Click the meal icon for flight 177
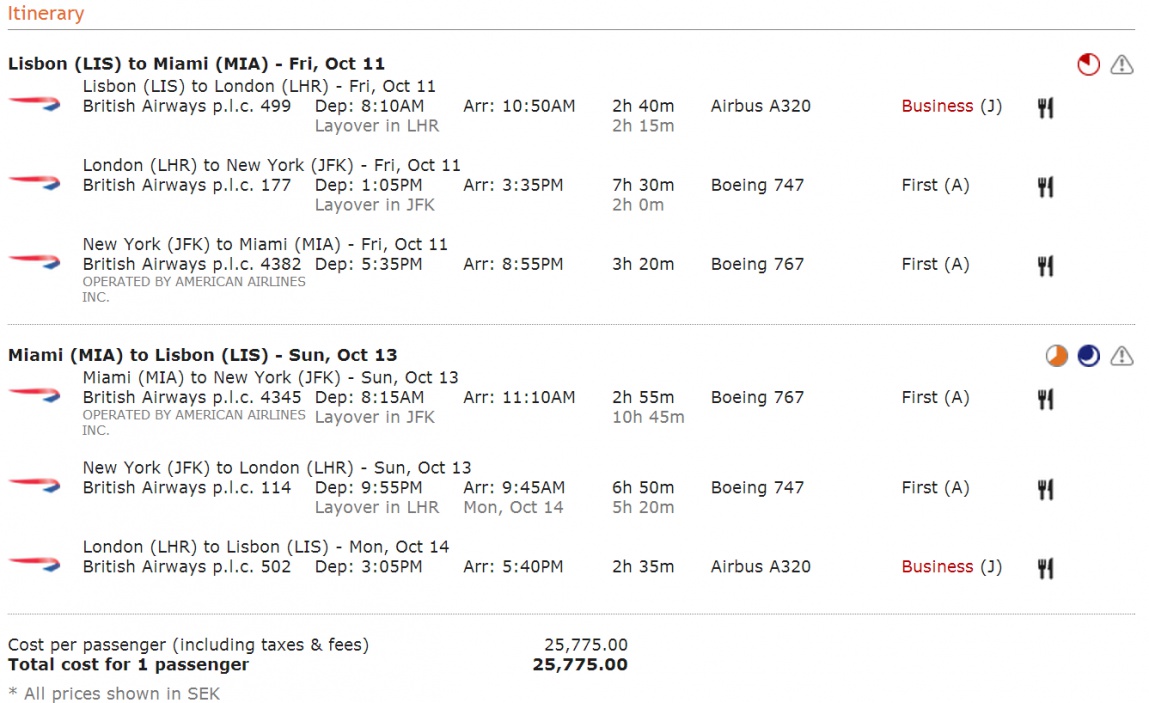 1046,187
